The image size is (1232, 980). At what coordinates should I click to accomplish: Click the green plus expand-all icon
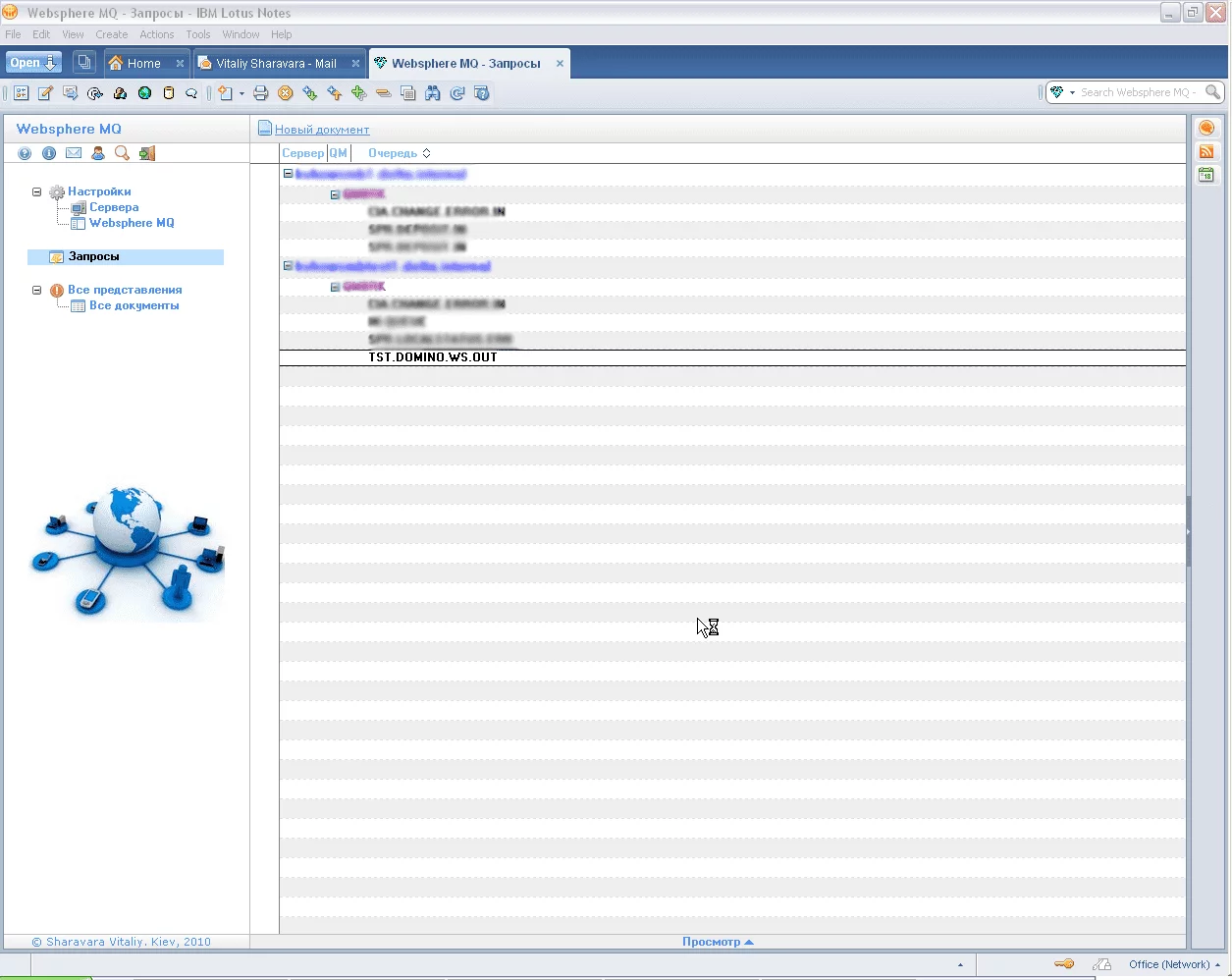(359, 93)
